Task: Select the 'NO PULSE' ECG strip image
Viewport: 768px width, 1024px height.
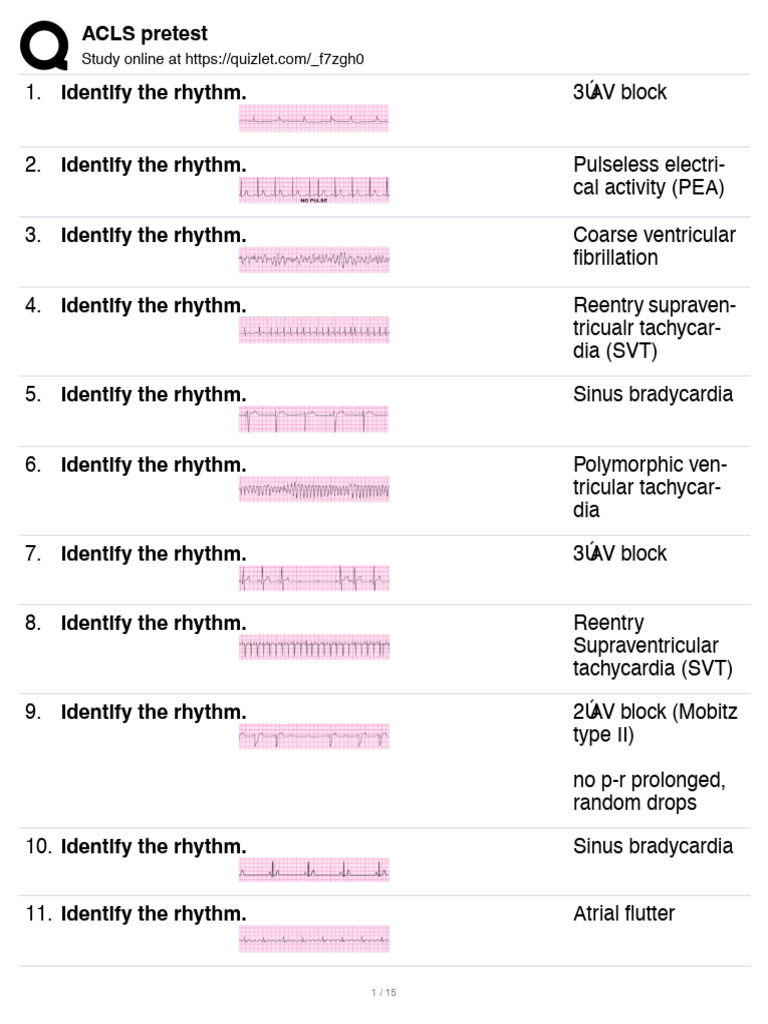Action: [x=313, y=190]
